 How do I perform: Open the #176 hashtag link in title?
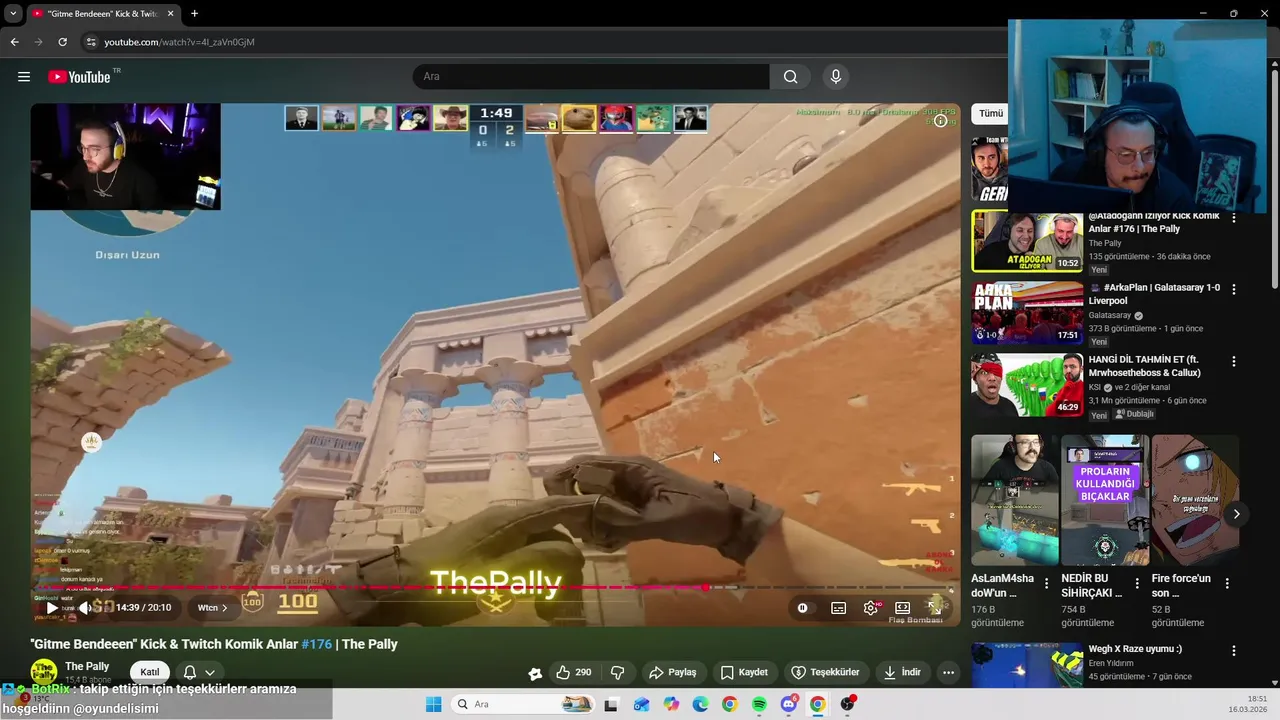316,644
